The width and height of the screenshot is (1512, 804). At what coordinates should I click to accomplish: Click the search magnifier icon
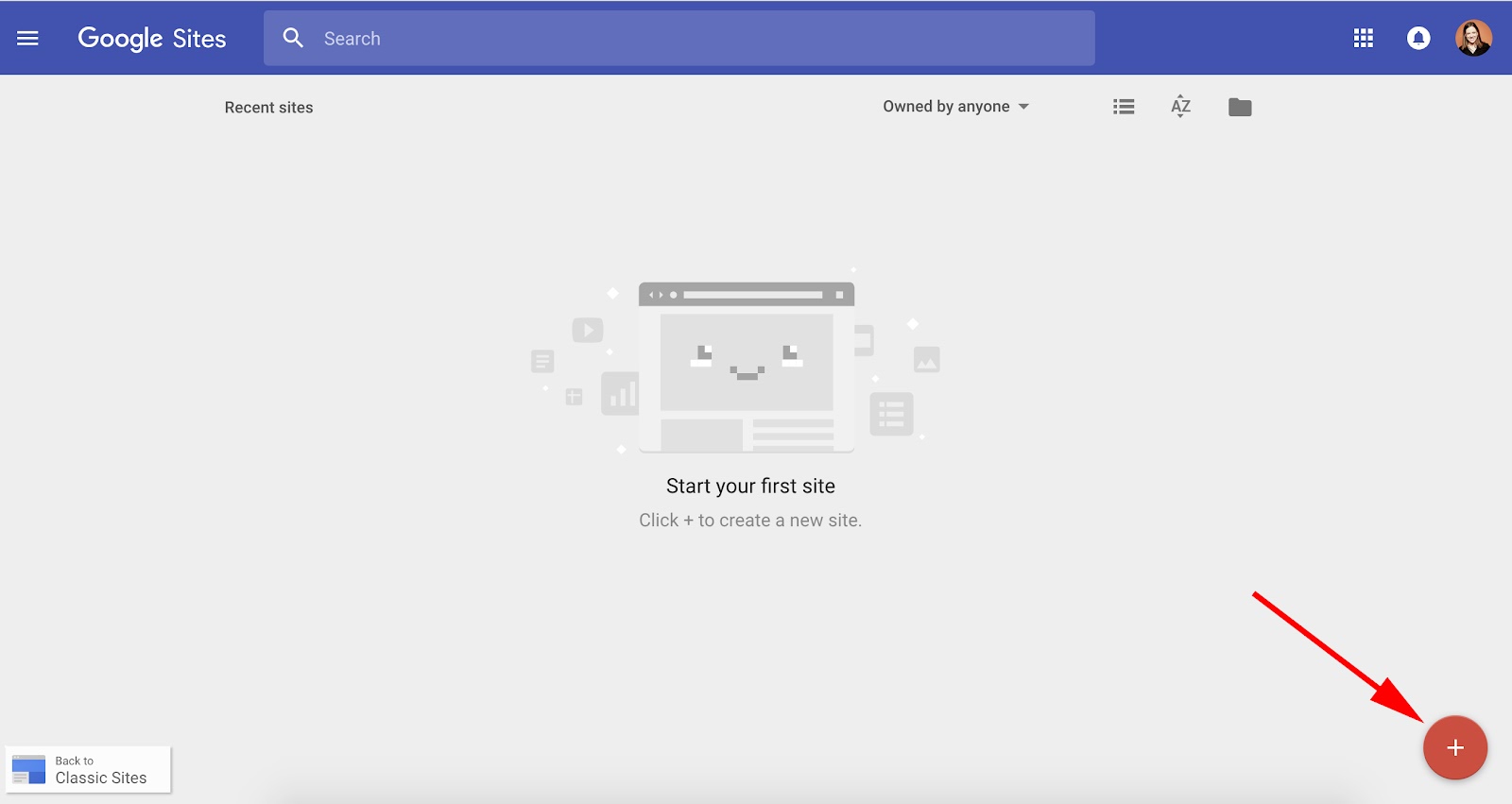click(293, 38)
